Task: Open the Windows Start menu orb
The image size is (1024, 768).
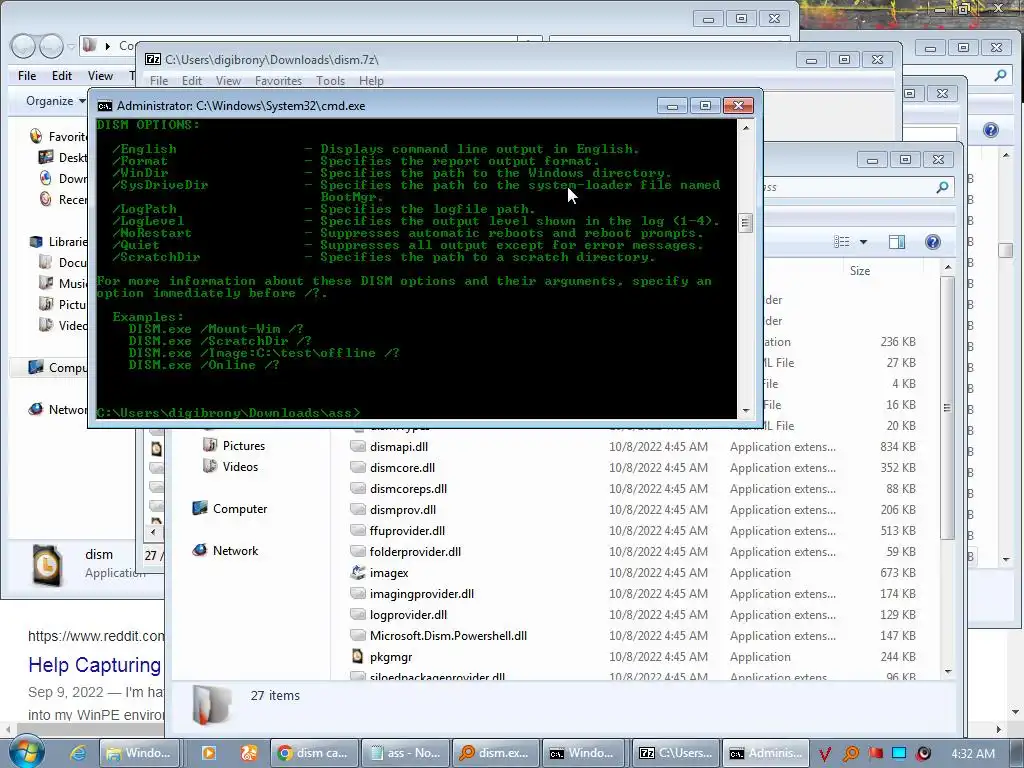Action: pyautogui.click(x=27, y=752)
